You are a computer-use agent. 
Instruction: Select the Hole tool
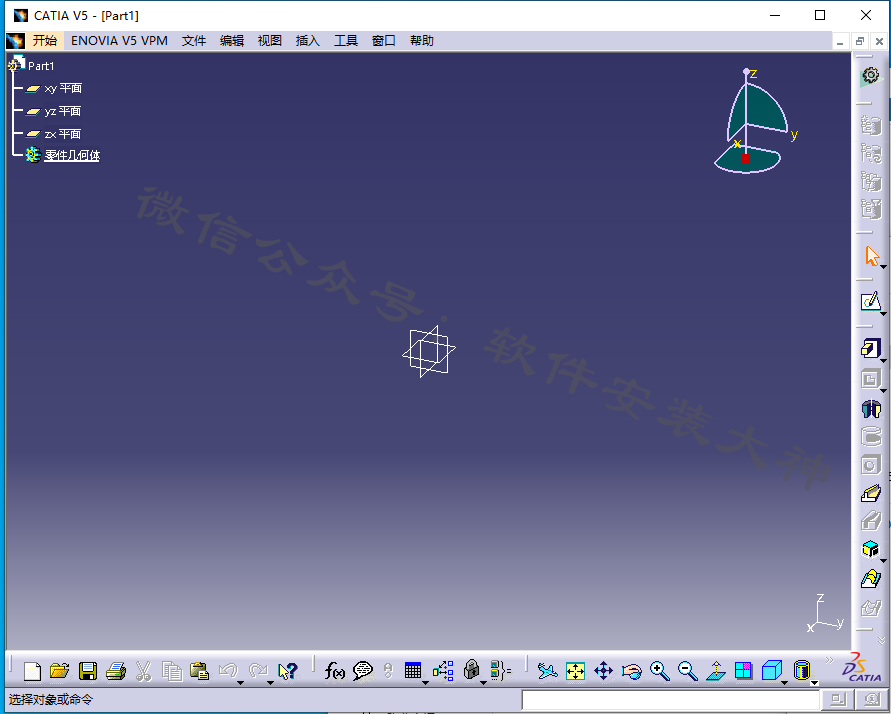pos(871,465)
